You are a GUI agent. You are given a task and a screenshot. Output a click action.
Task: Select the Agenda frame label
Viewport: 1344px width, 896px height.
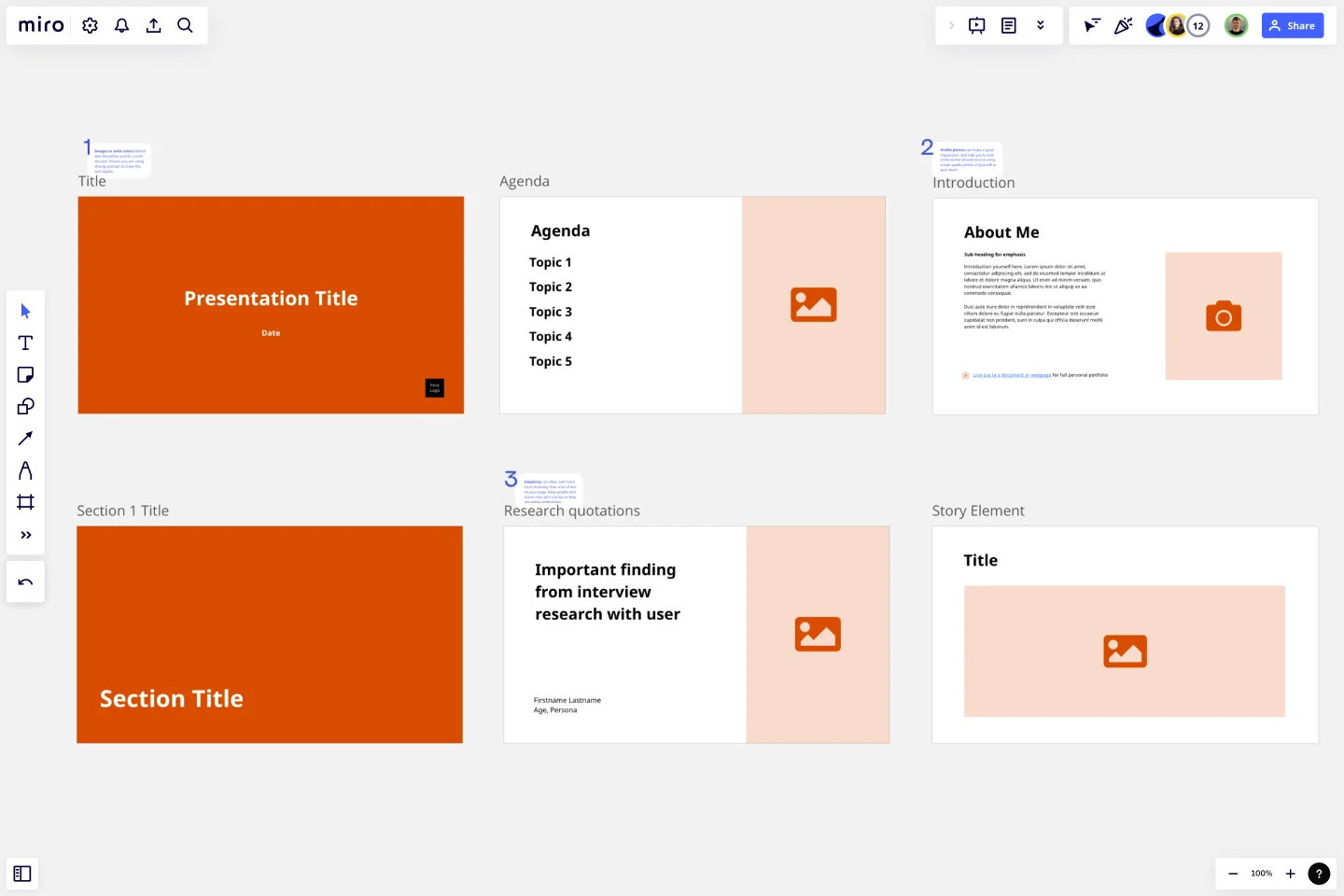click(x=525, y=181)
